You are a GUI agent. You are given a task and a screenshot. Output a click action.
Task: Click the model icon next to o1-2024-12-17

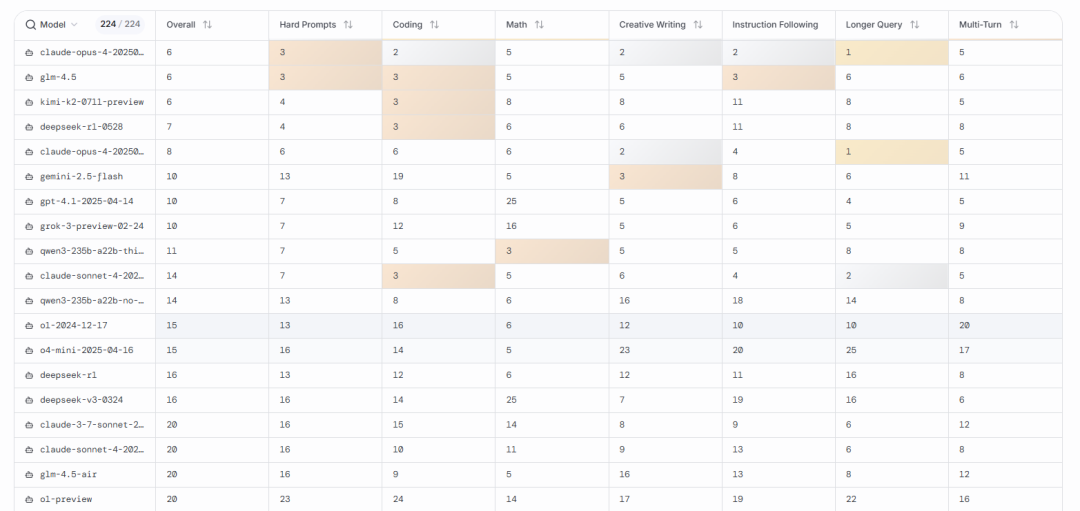(30, 325)
